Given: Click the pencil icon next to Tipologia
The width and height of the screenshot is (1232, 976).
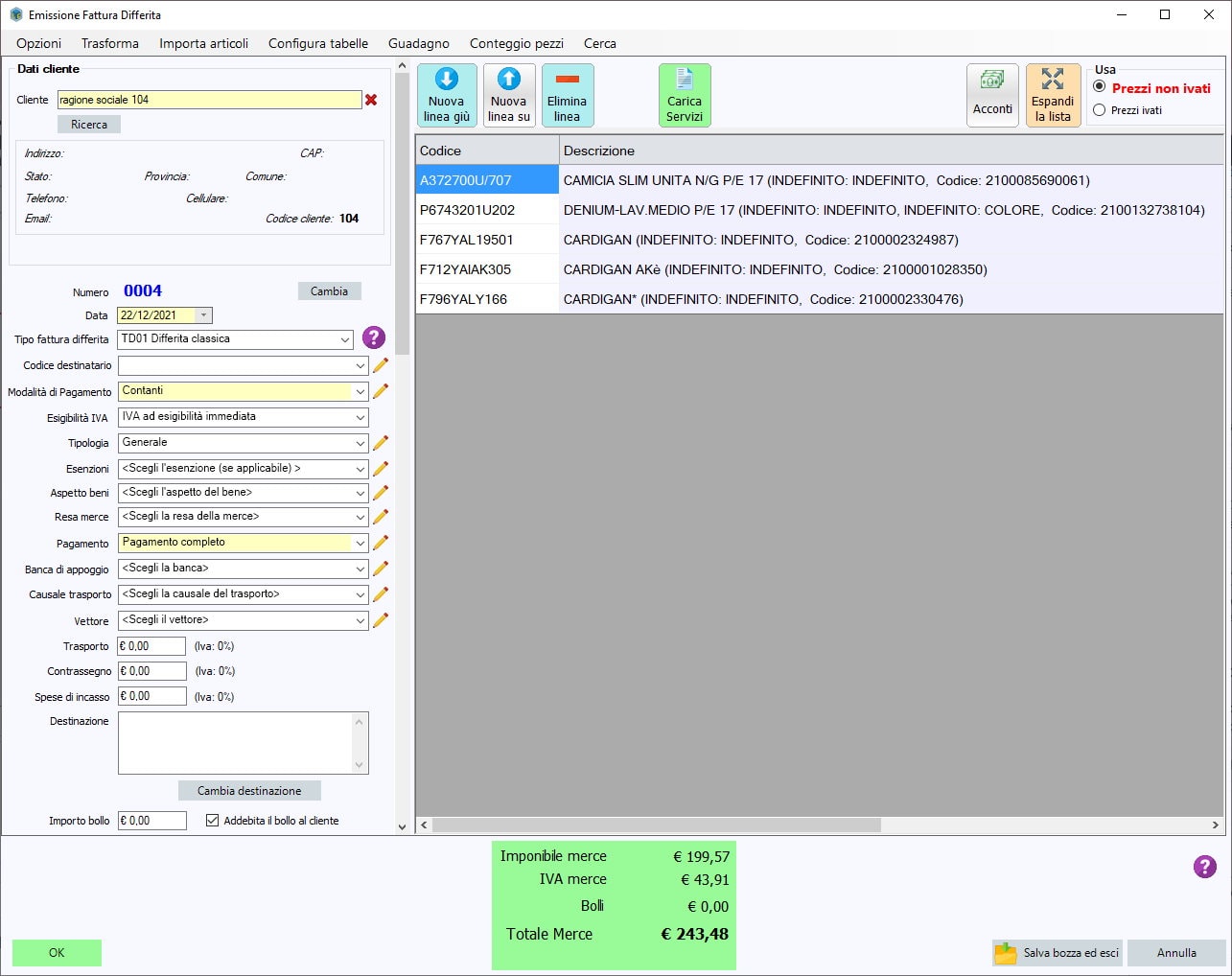Looking at the screenshot, I should 381,443.
